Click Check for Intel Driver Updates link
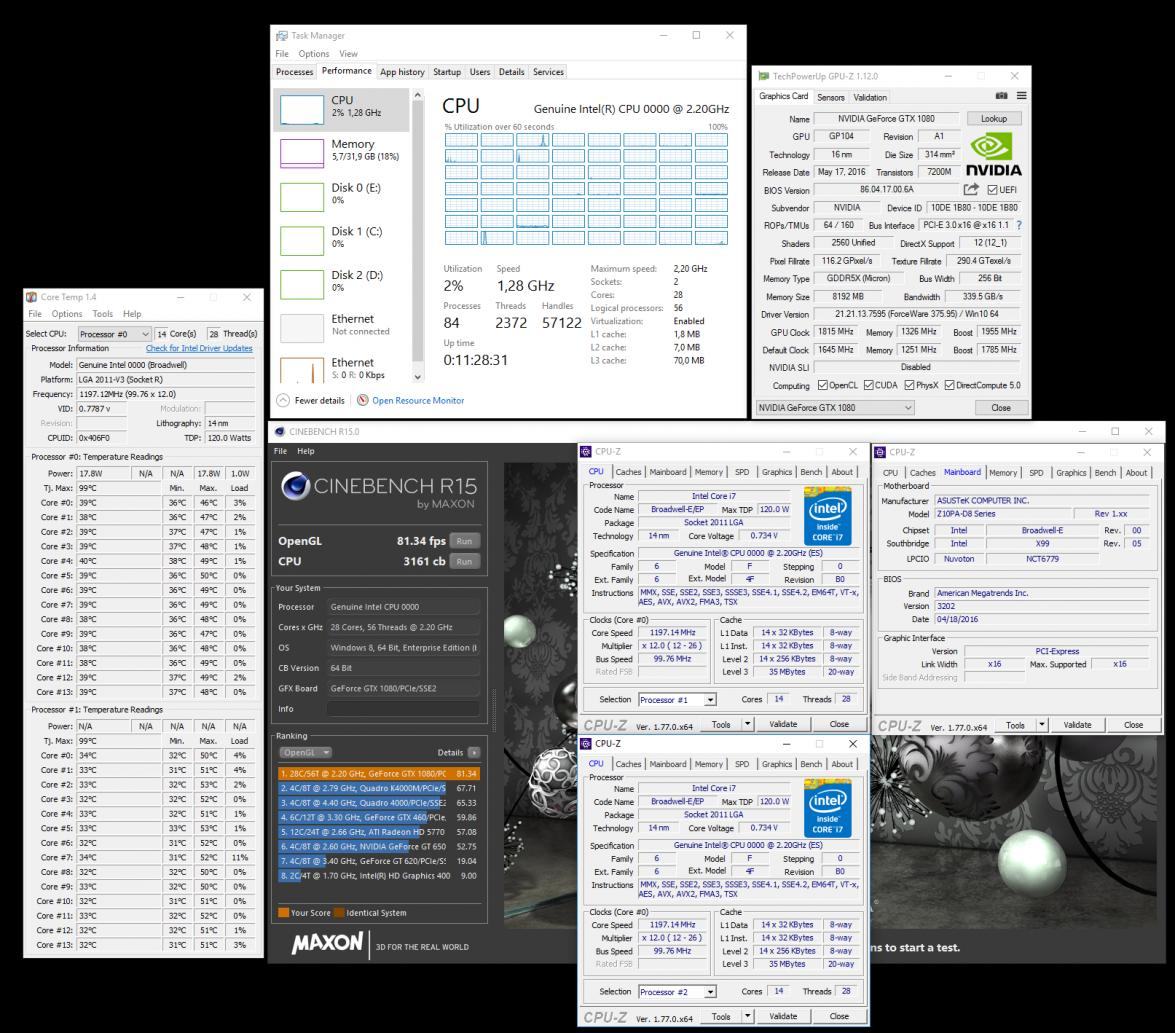The height and width of the screenshot is (1033, 1175). [199, 348]
